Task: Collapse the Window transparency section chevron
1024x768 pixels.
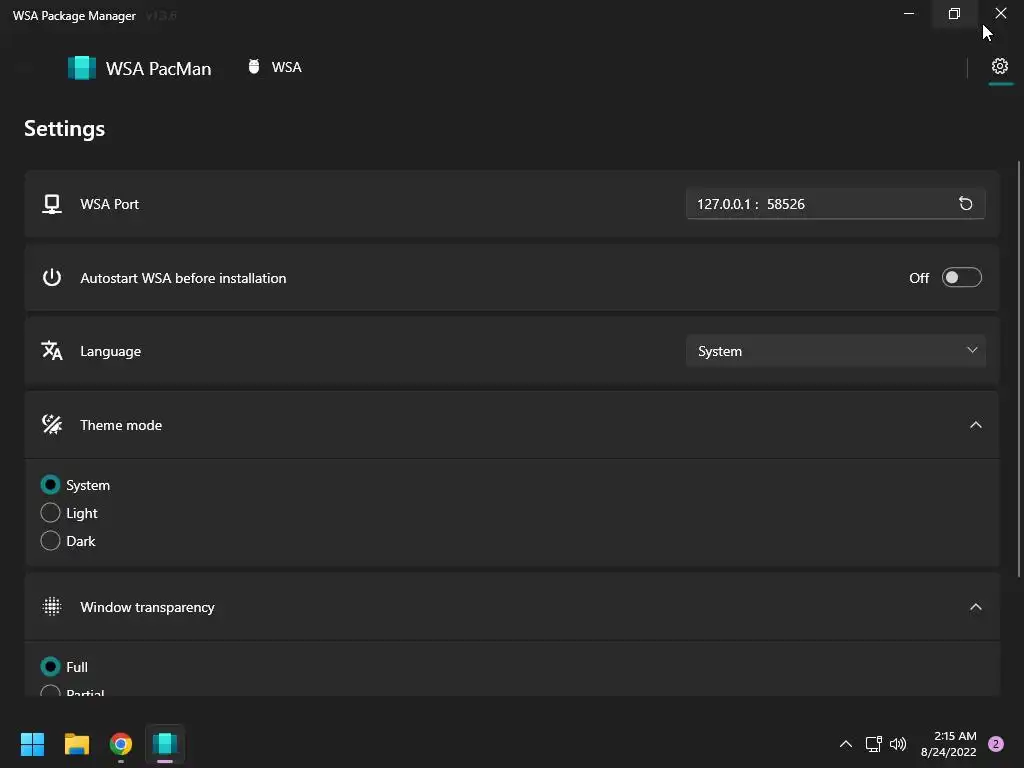Action: tap(976, 607)
